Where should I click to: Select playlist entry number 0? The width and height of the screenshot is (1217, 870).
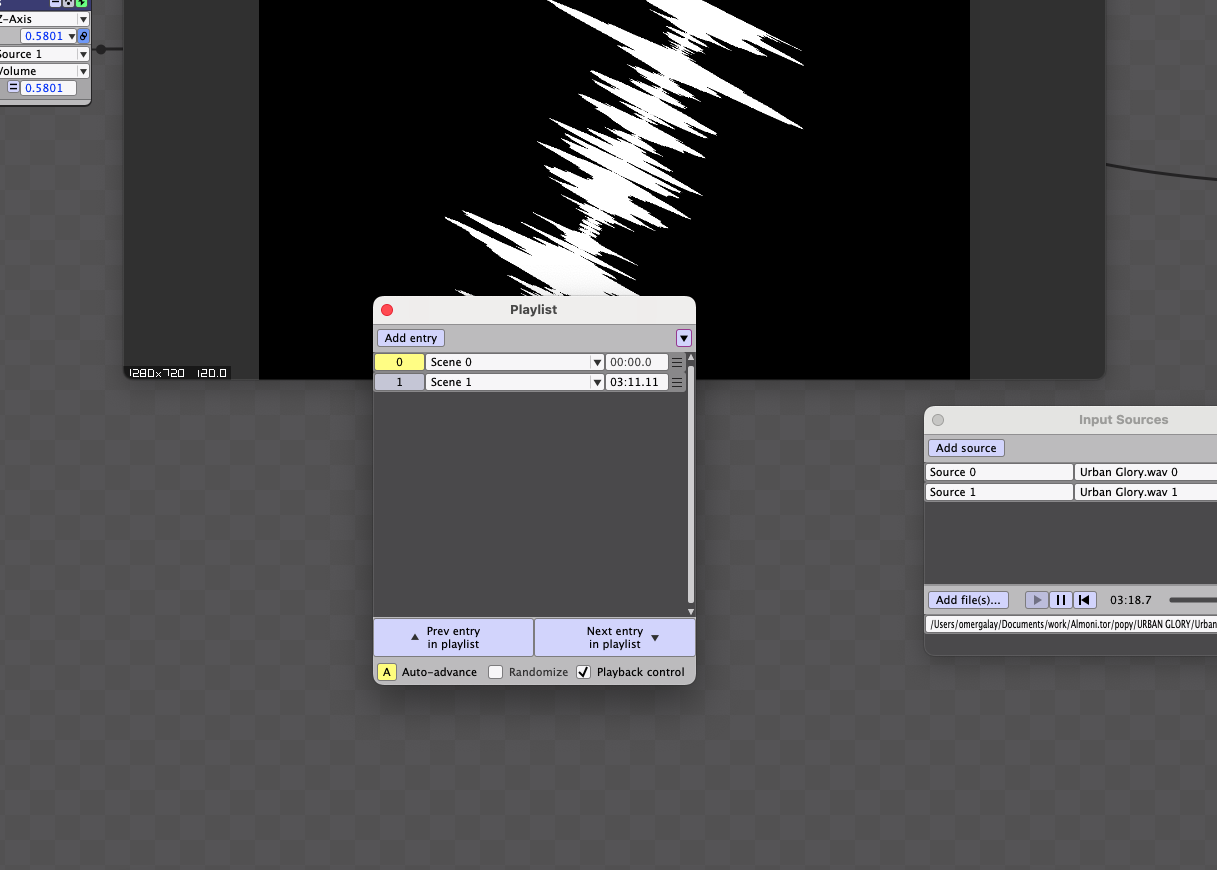click(399, 362)
